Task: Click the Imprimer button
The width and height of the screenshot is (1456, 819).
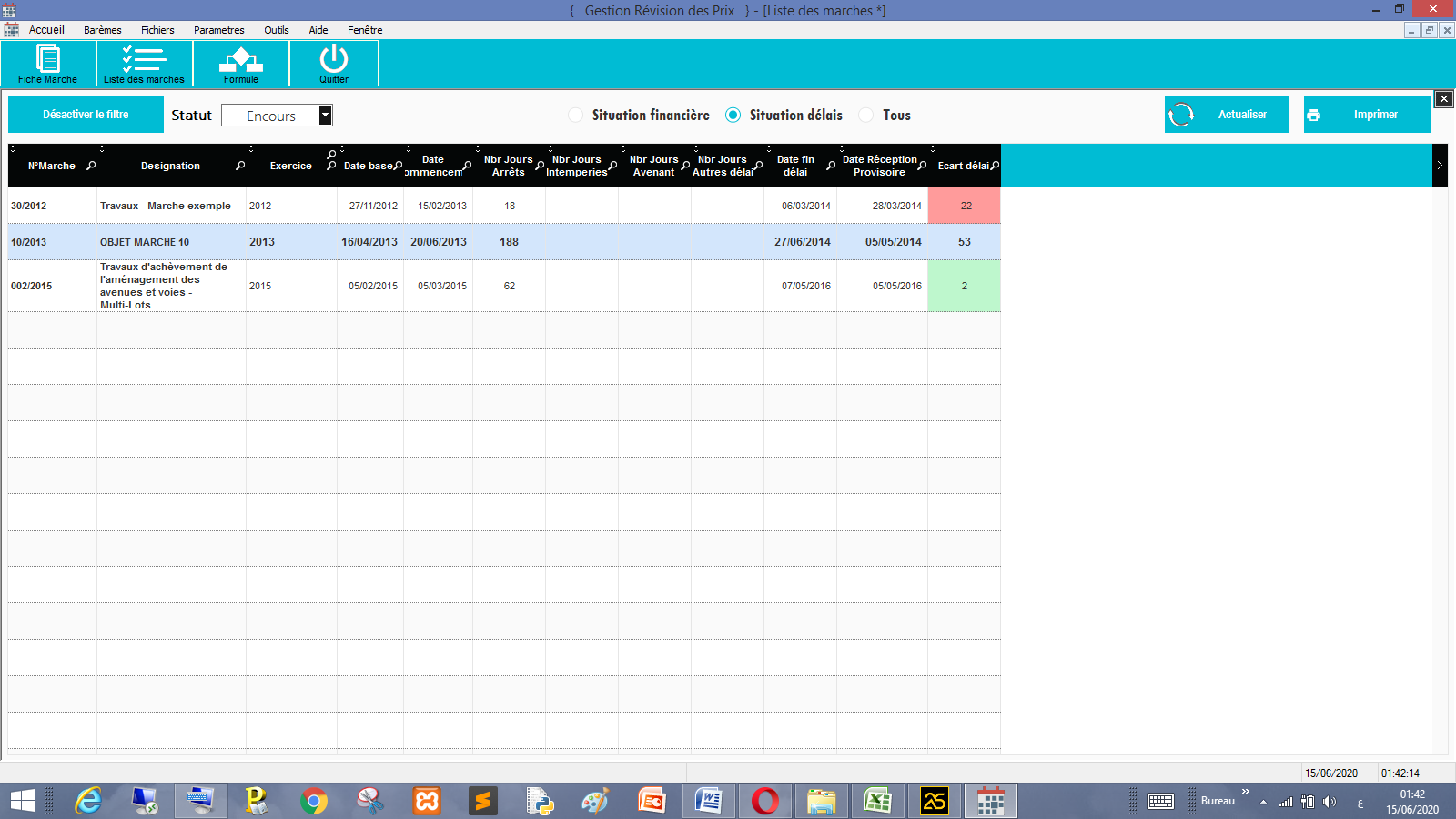Action: tap(1367, 115)
